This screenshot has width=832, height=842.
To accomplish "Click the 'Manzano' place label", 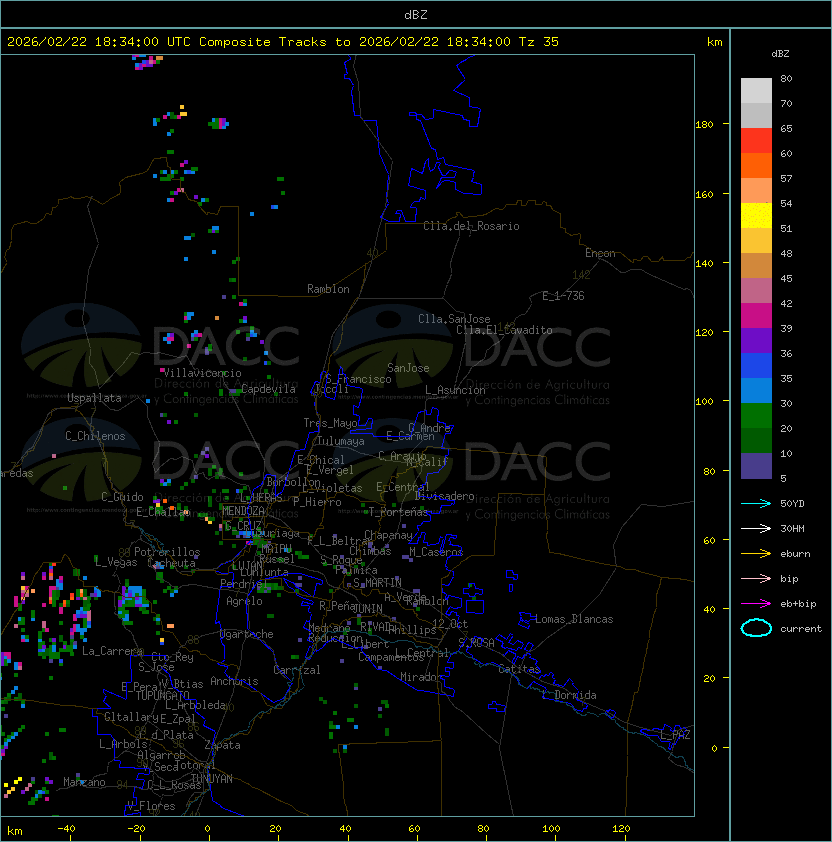I will (84, 782).
